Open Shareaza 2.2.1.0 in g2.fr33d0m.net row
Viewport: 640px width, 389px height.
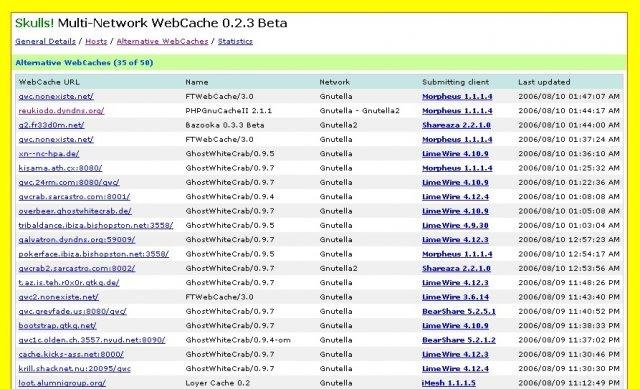456,125
